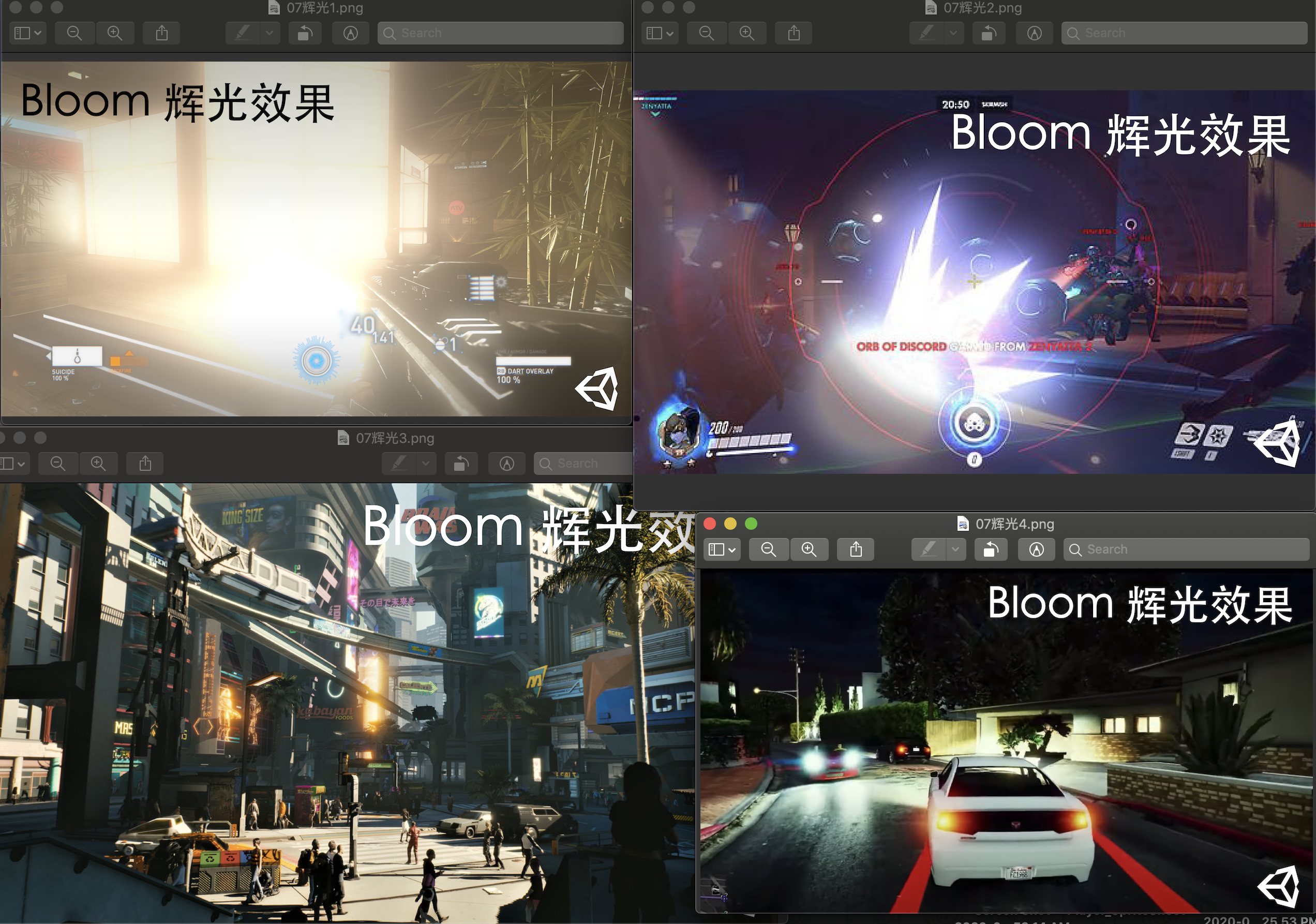This screenshot has width=1316, height=924.
Task: Open sidebar view menu in 07辉光2.png window
Action: [x=660, y=33]
